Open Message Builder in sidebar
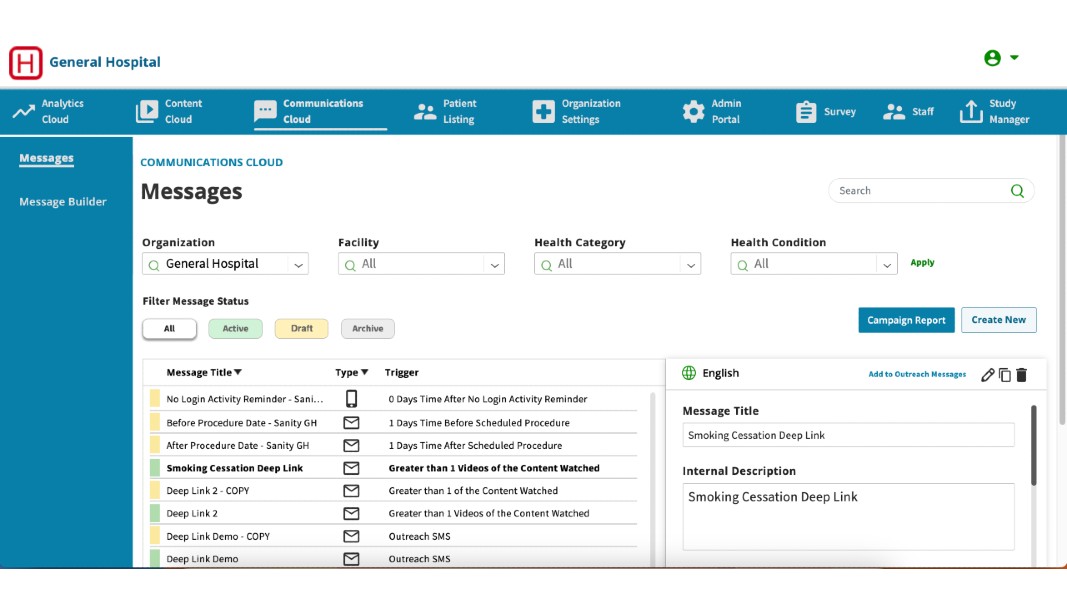The width and height of the screenshot is (1067, 600). tap(63, 202)
